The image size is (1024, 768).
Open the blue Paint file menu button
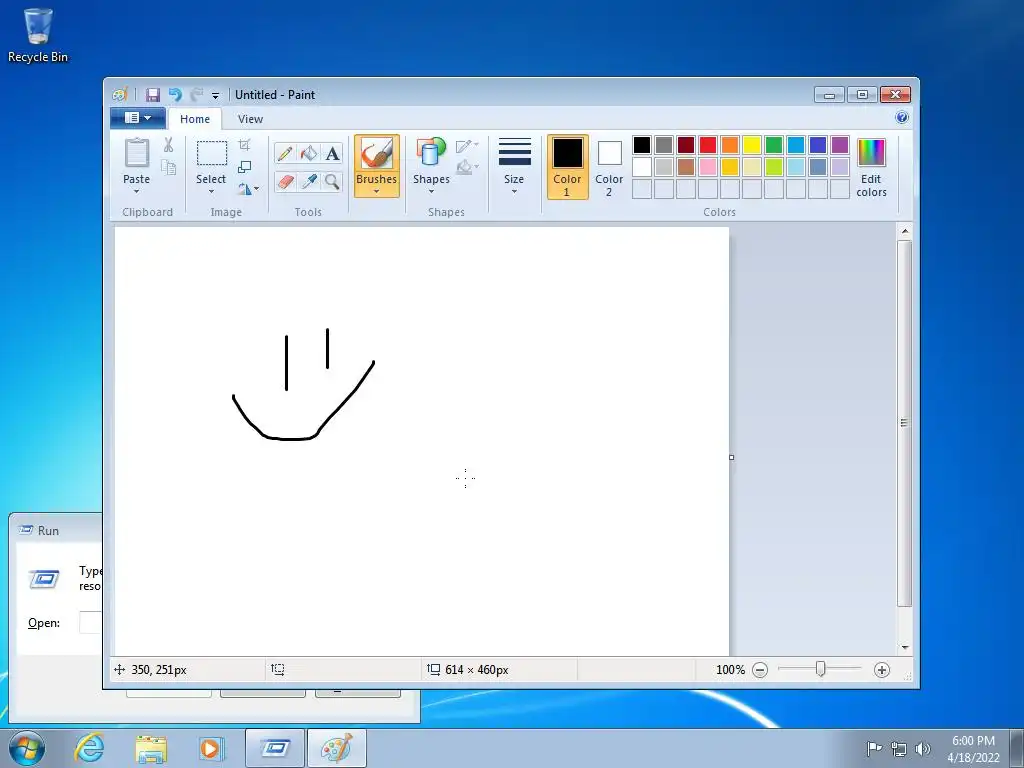(138, 118)
